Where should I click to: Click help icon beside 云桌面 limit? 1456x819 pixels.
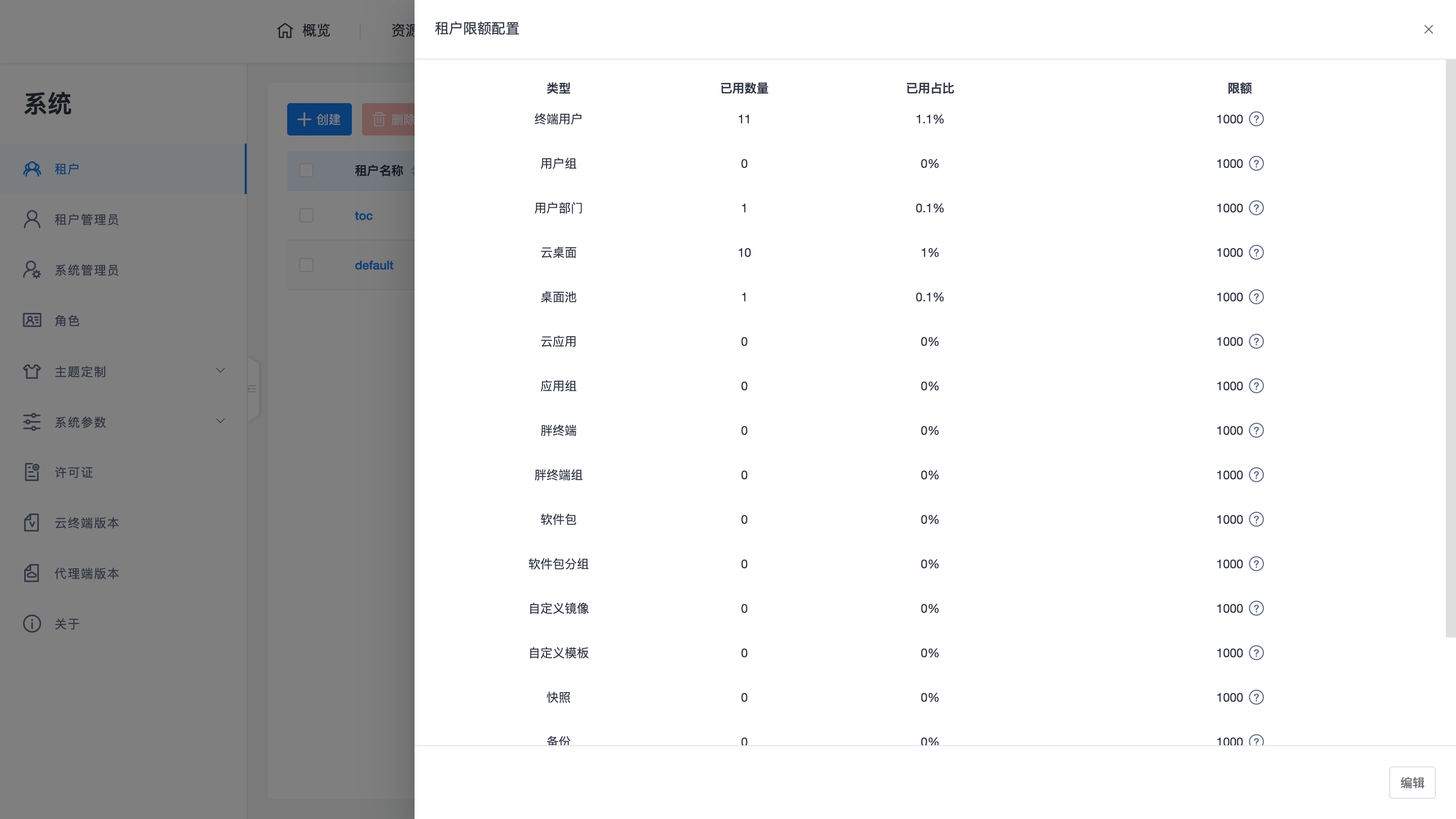(1256, 253)
